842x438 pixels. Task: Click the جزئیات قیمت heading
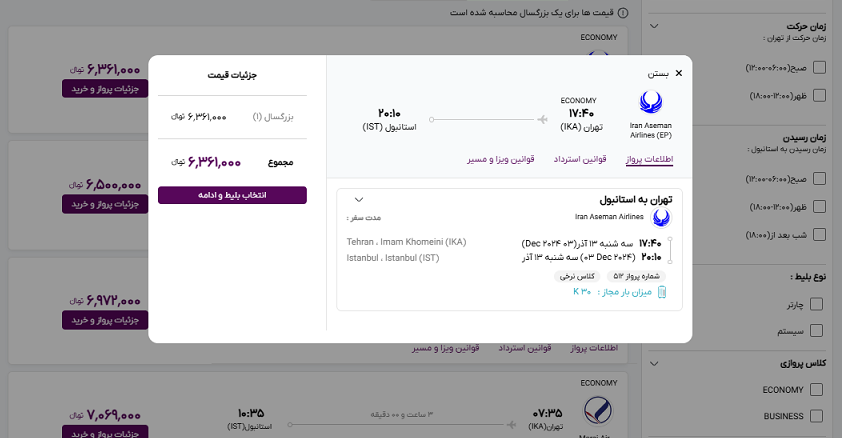[x=232, y=75]
